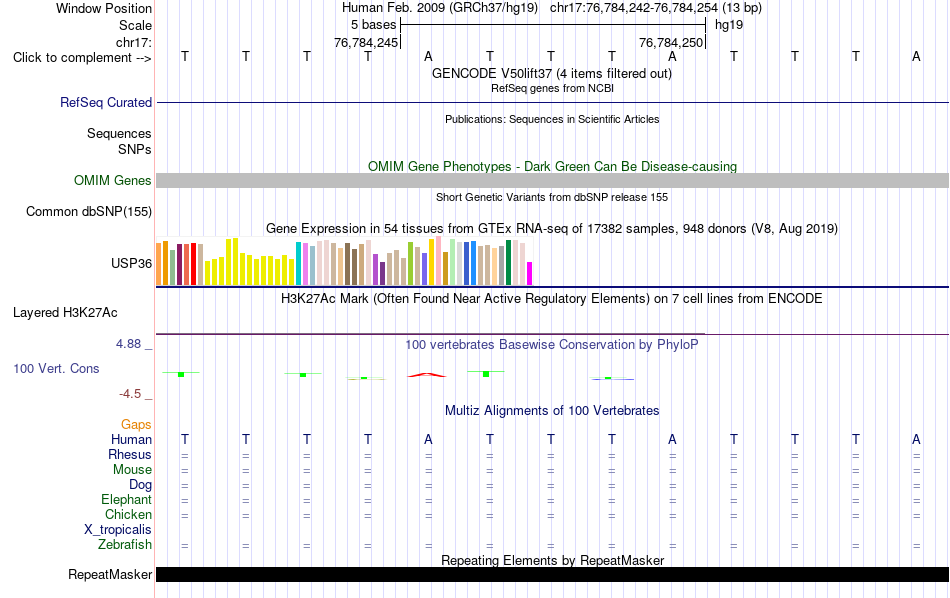
Task: Click the 'Click to complement -->' label
Action: (x=82, y=58)
